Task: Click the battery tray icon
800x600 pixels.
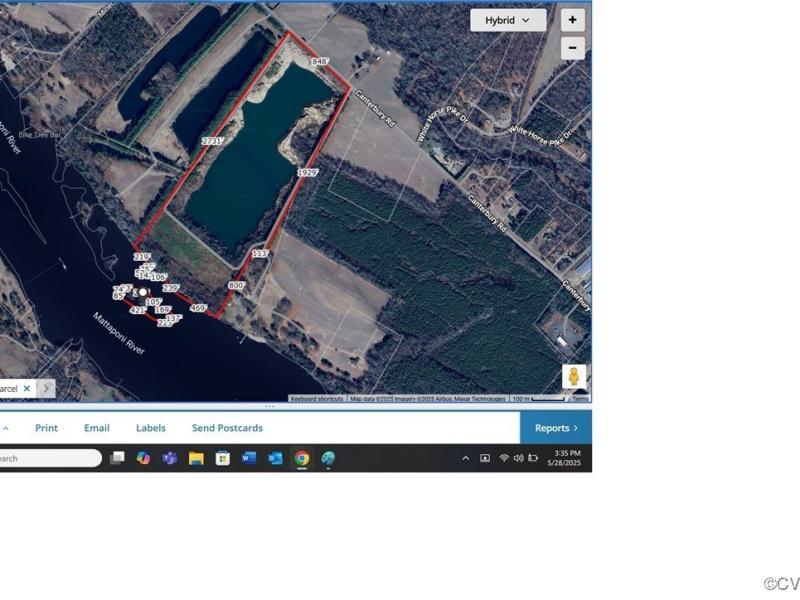Action: click(x=533, y=458)
